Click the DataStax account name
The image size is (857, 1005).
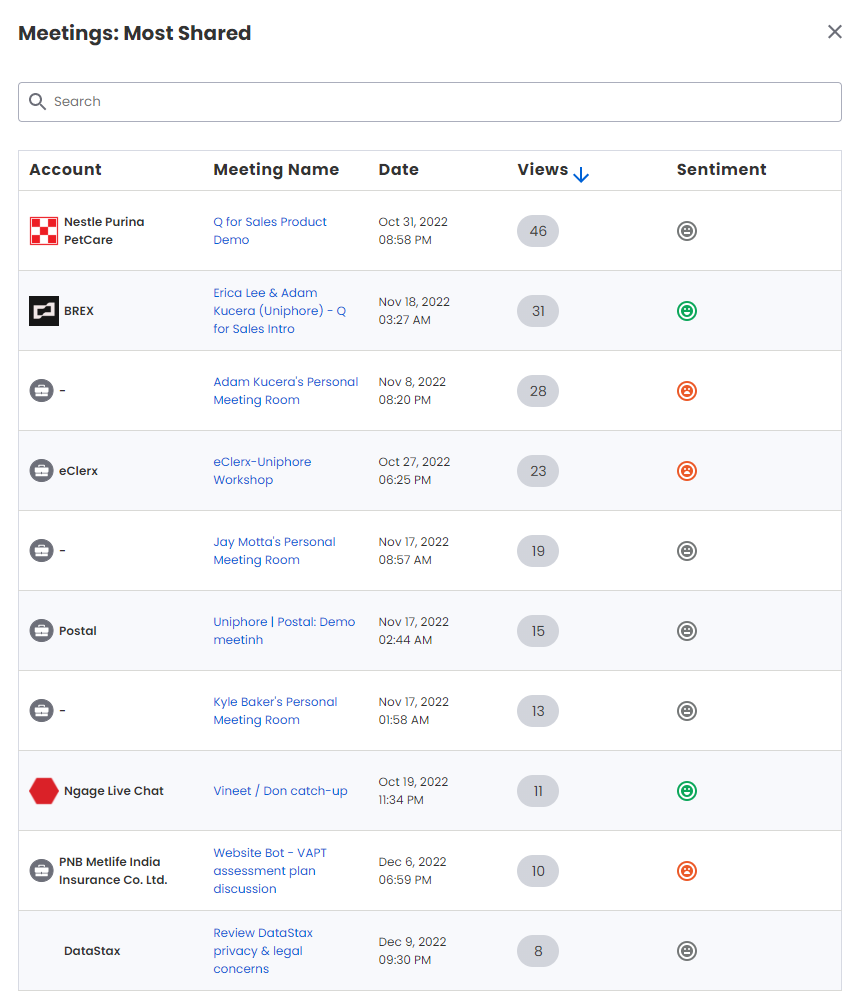point(92,951)
